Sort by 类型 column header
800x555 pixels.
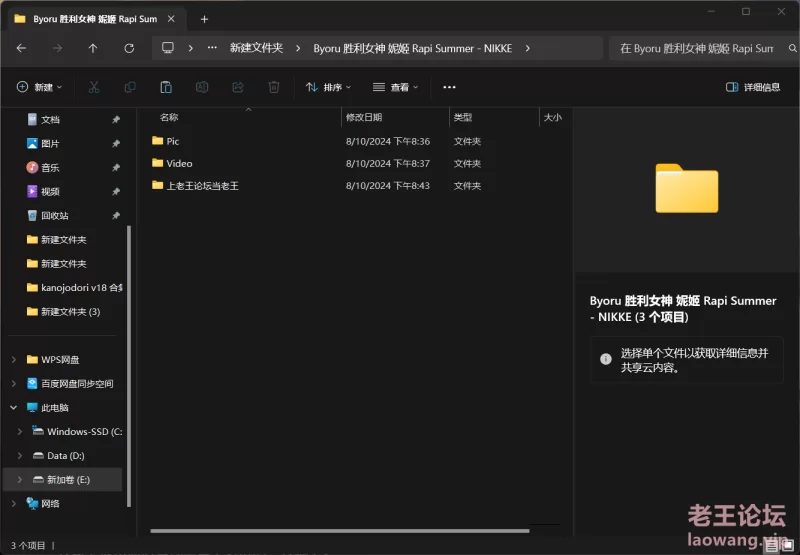(x=463, y=117)
